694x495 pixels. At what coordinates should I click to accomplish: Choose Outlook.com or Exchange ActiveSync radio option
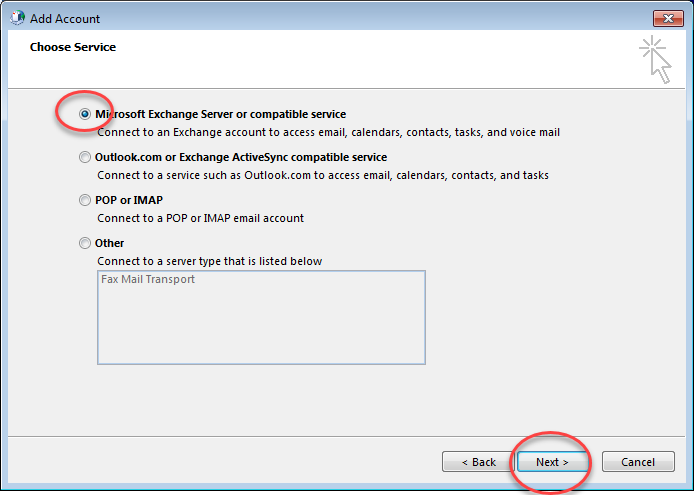(85, 157)
